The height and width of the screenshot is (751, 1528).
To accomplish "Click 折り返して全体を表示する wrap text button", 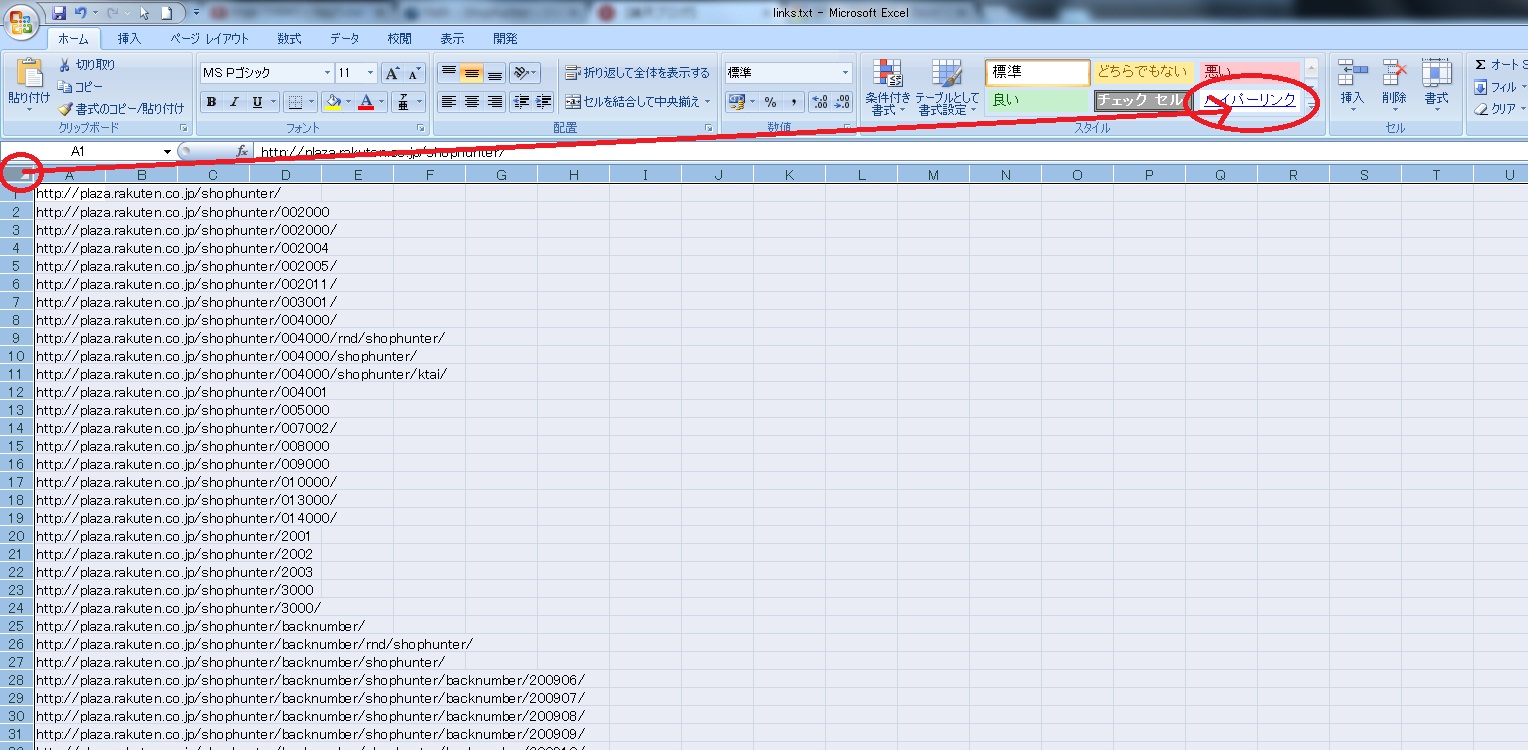I will point(637,73).
